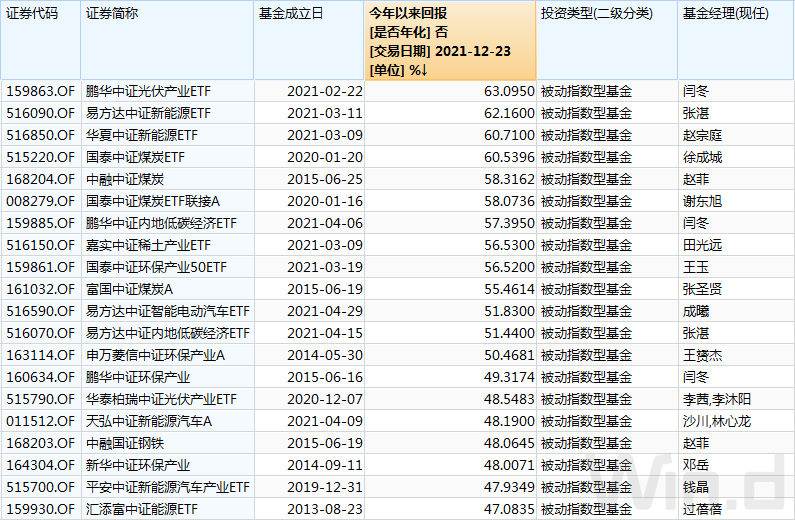Select code 011512.OF
Image resolution: width=795 pixels, height=520 pixels.
click(x=41, y=421)
